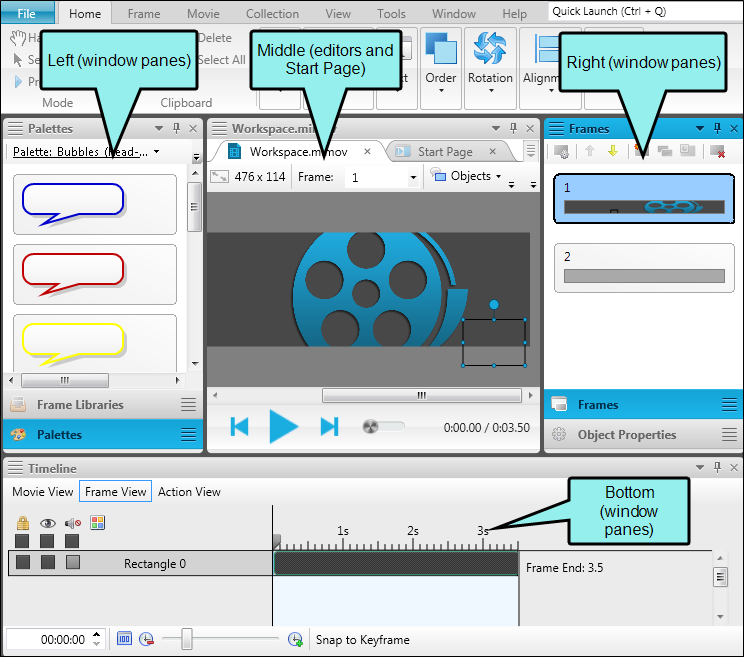Open the Frame number dropdown arrow
This screenshot has width=744, height=657.
(413, 177)
